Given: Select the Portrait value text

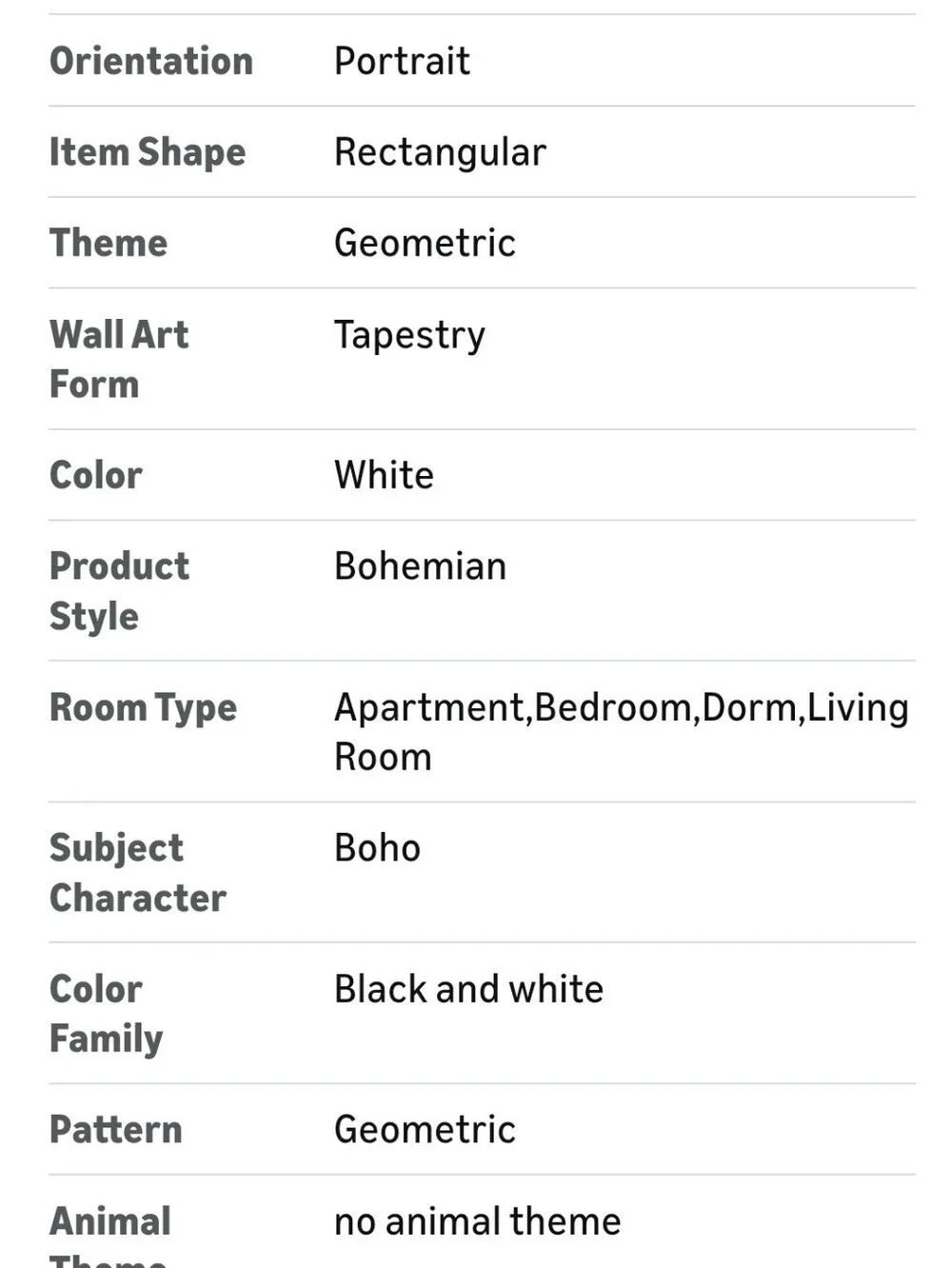Looking at the screenshot, I should click(x=402, y=61).
